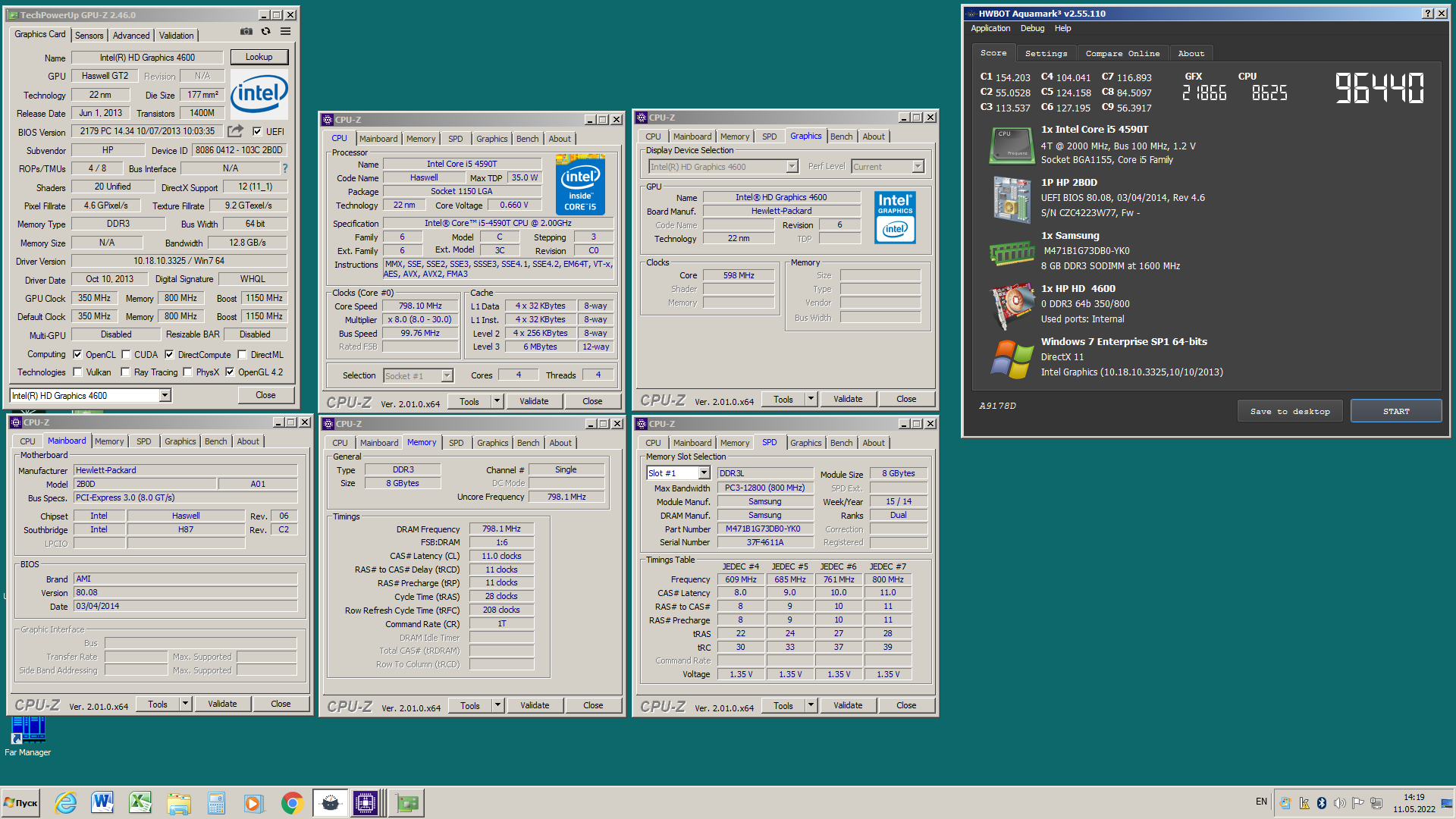The width and height of the screenshot is (1456, 819).
Task: Click the volume speaker tray icon
Action: point(1340,803)
